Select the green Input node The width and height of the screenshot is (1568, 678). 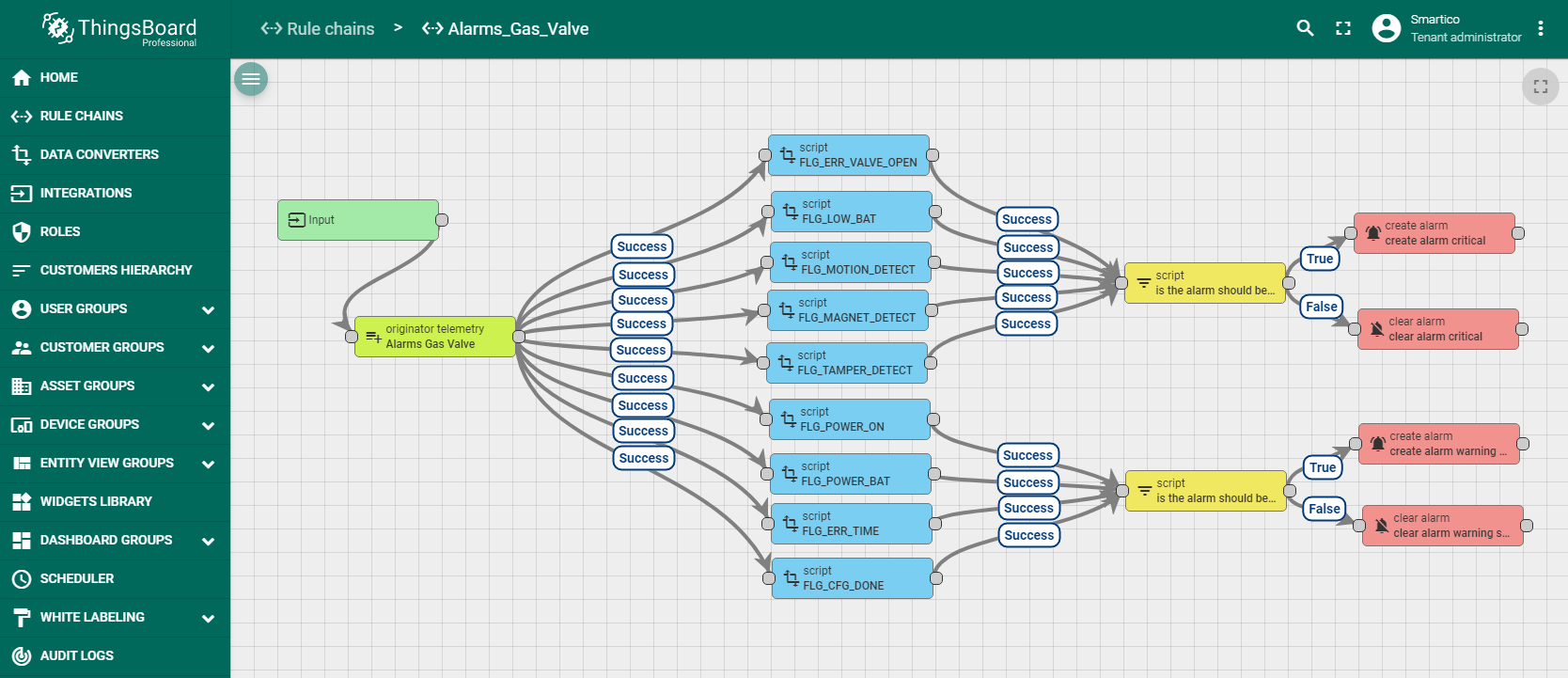coord(357,220)
